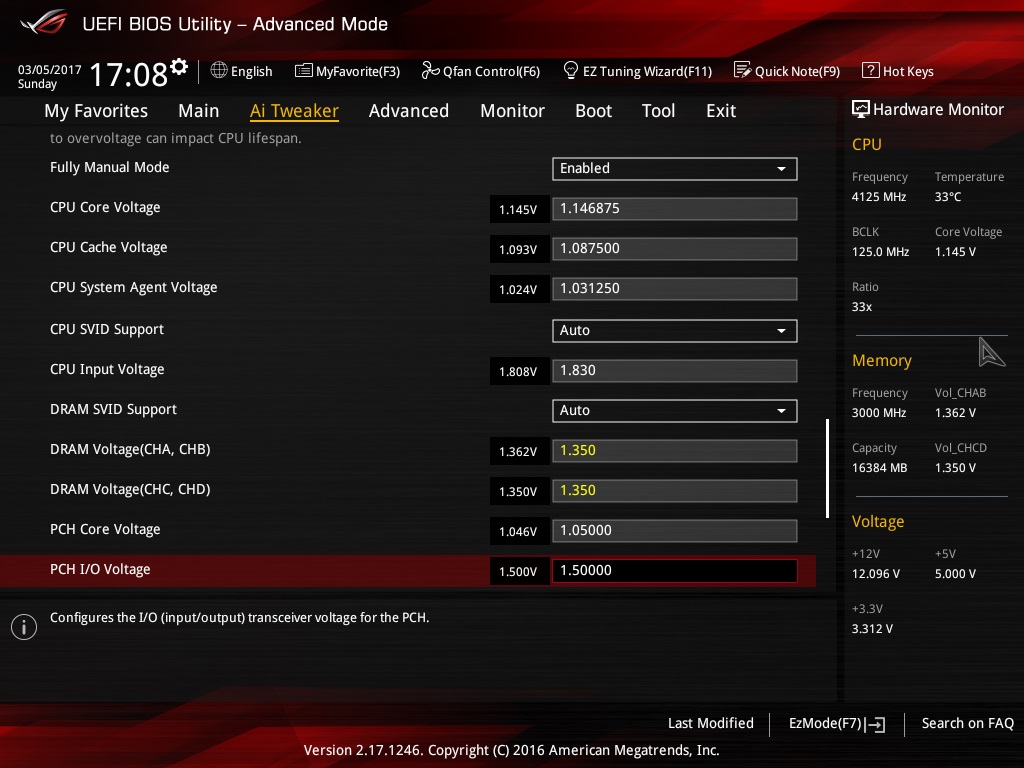Click the 16384 MB capacity value
Viewport: 1024px width, 768px height.
point(880,468)
